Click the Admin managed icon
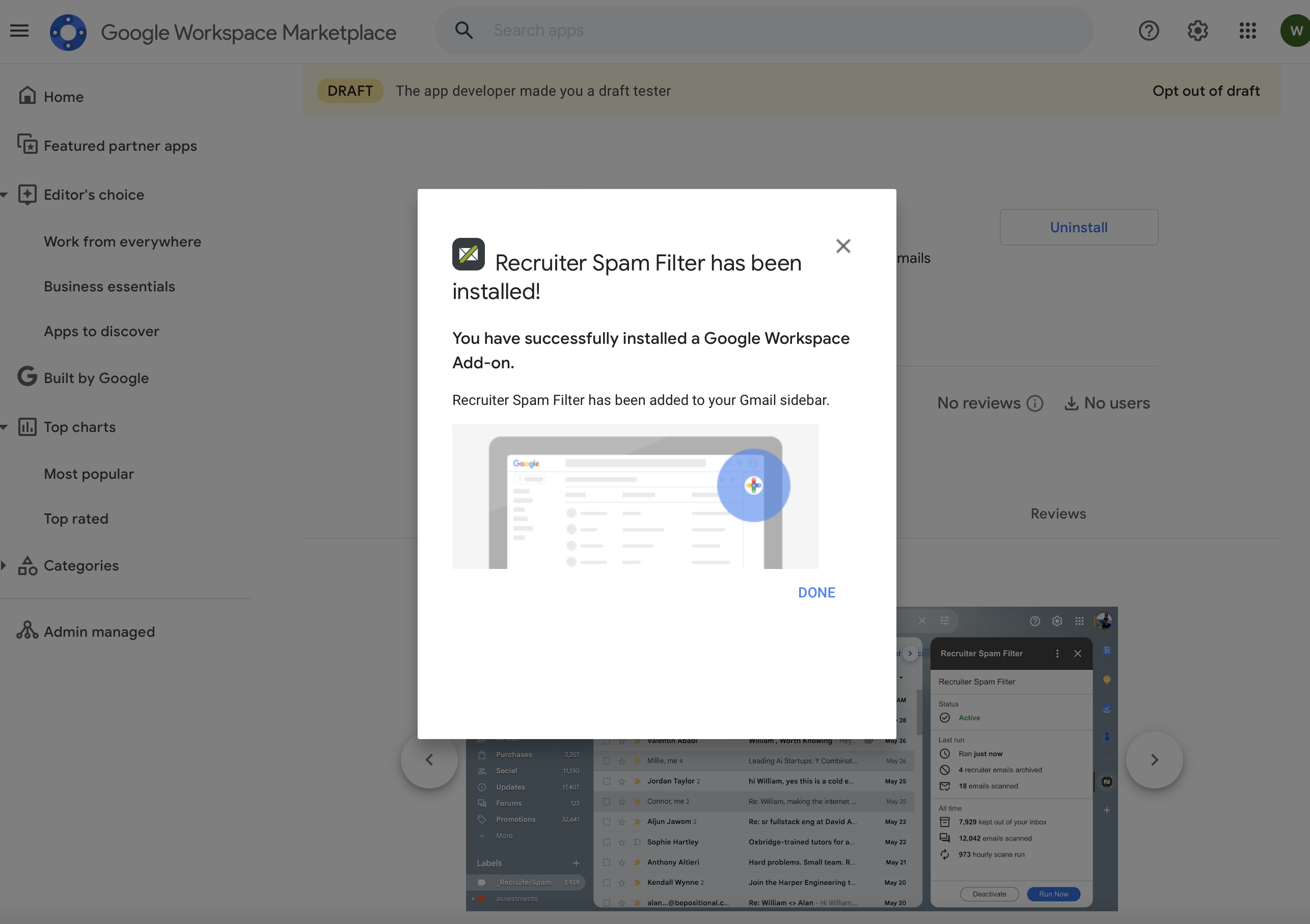1310x924 pixels. pos(27,631)
